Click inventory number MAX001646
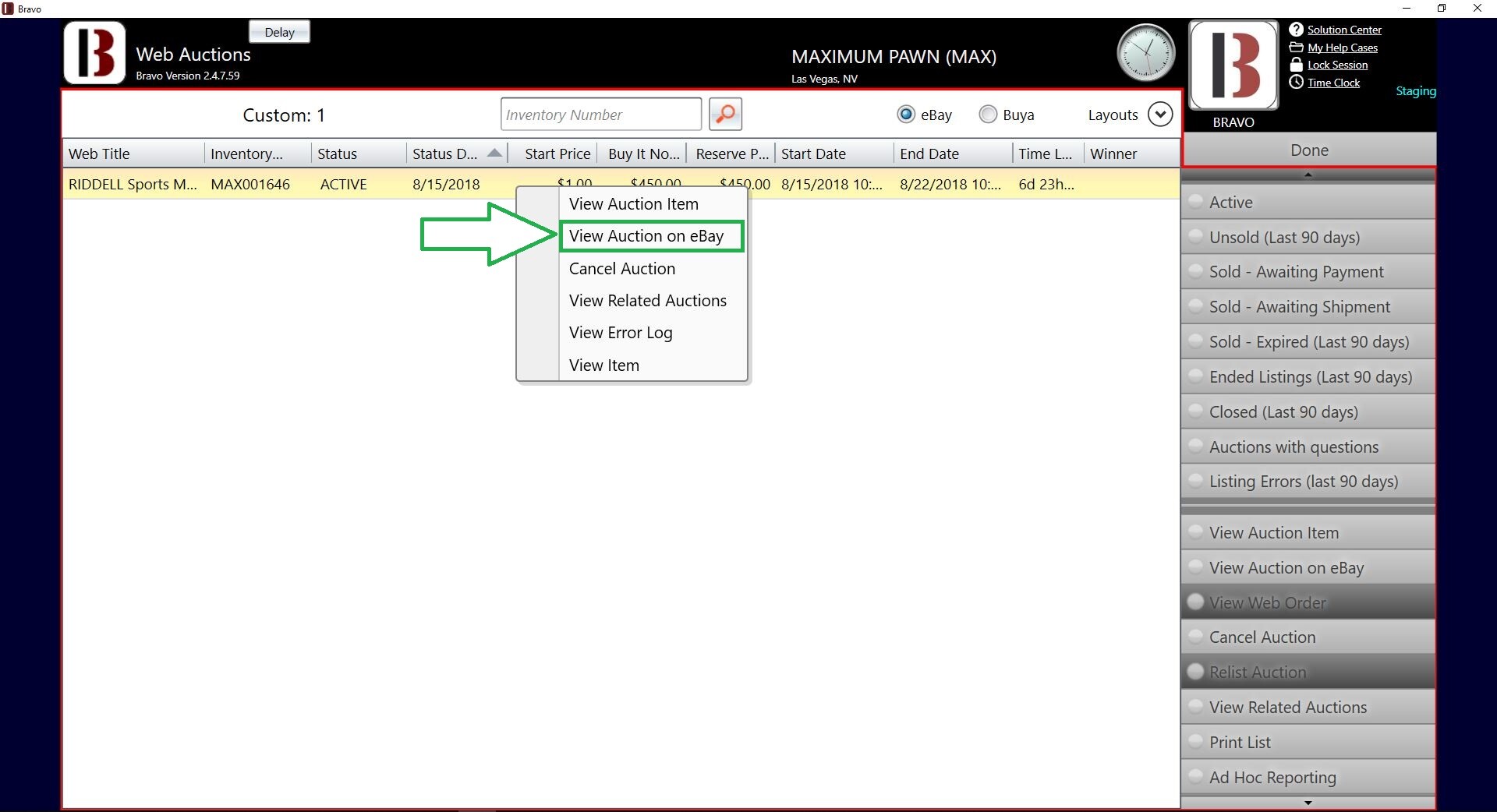The width and height of the screenshot is (1497, 812). 250,185
